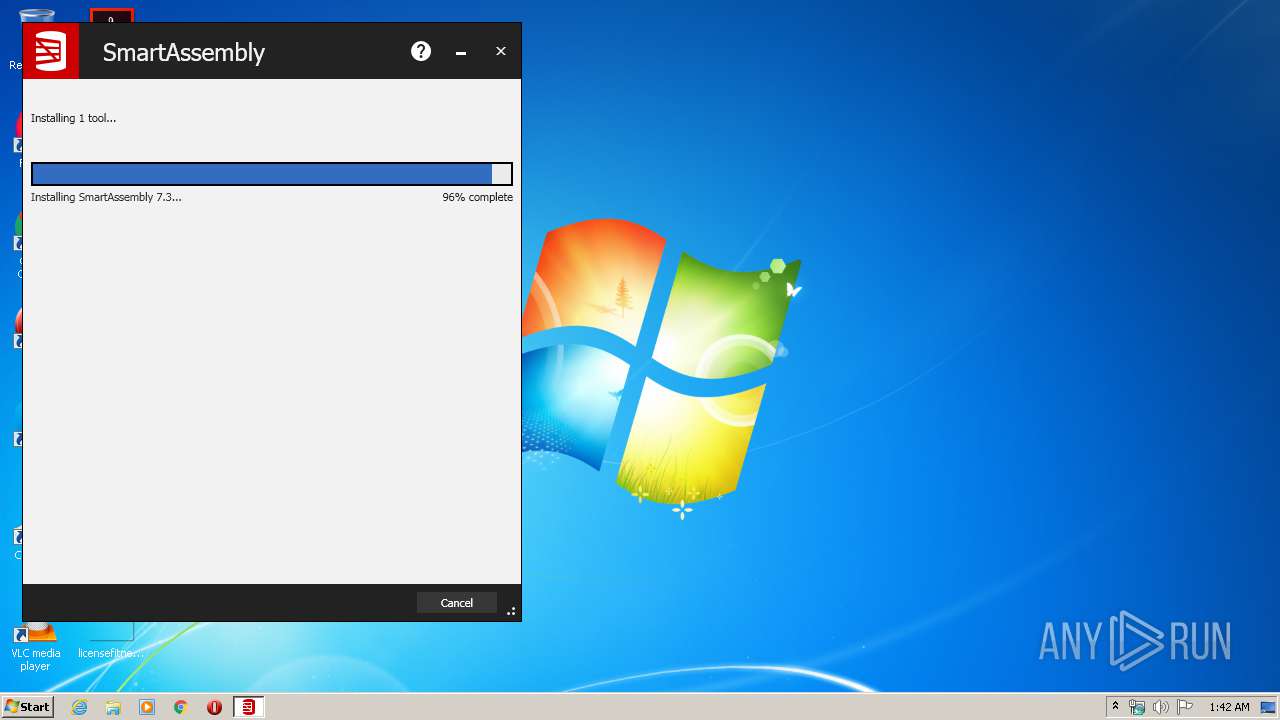The height and width of the screenshot is (720, 1280).
Task: Click the 1:42 AM system clock
Action: pyautogui.click(x=1229, y=707)
